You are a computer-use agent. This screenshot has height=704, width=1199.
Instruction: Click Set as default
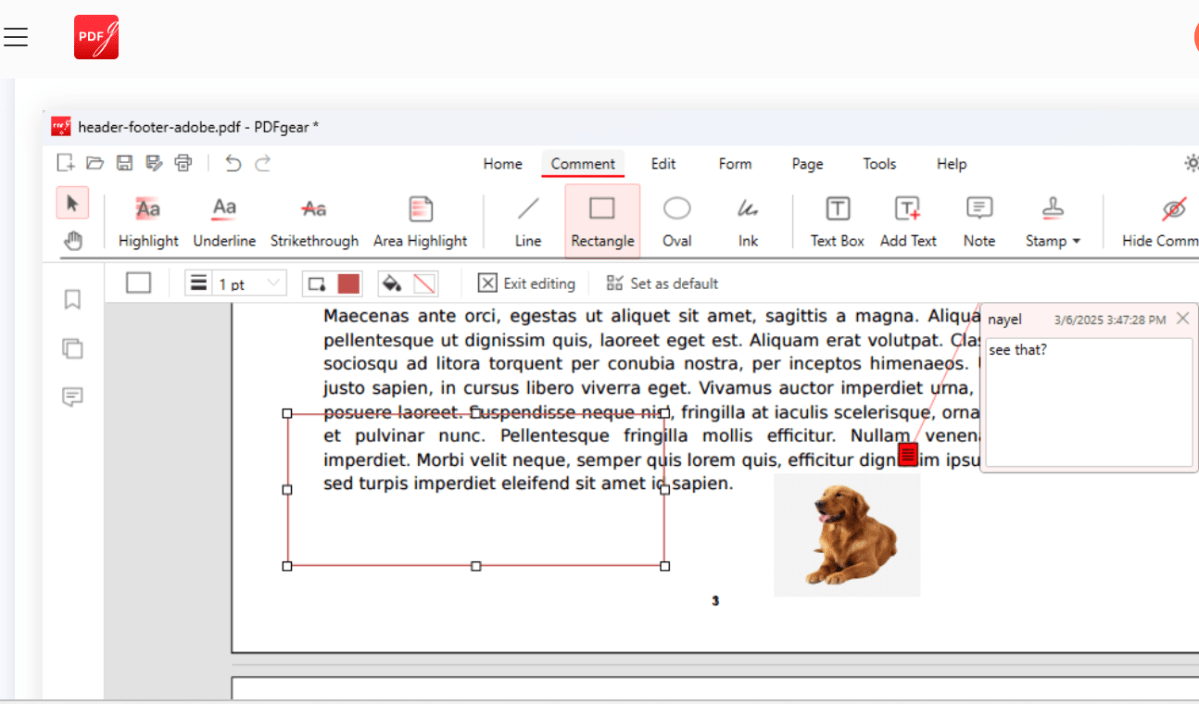[662, 284]
